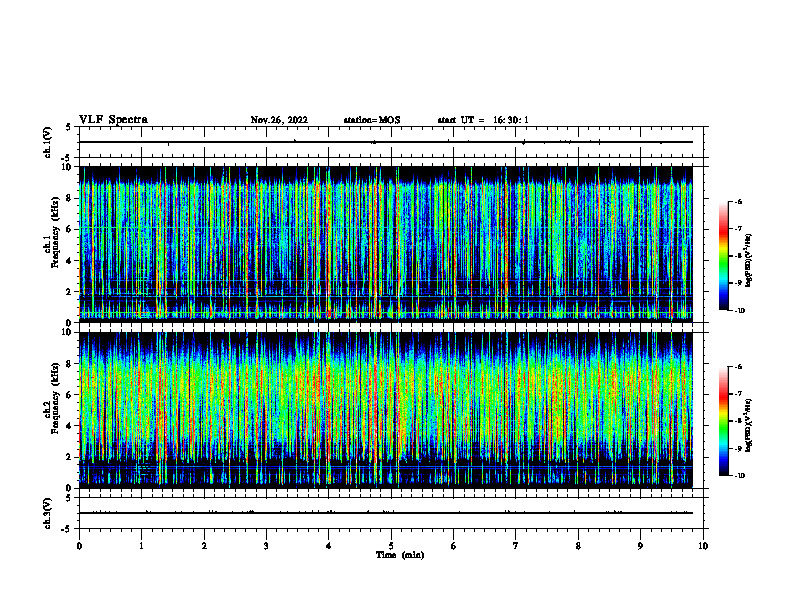This screenshot has height=612, width=792.
Task: Click time axis tick label "8"
Action: click(x=578, y=546)
